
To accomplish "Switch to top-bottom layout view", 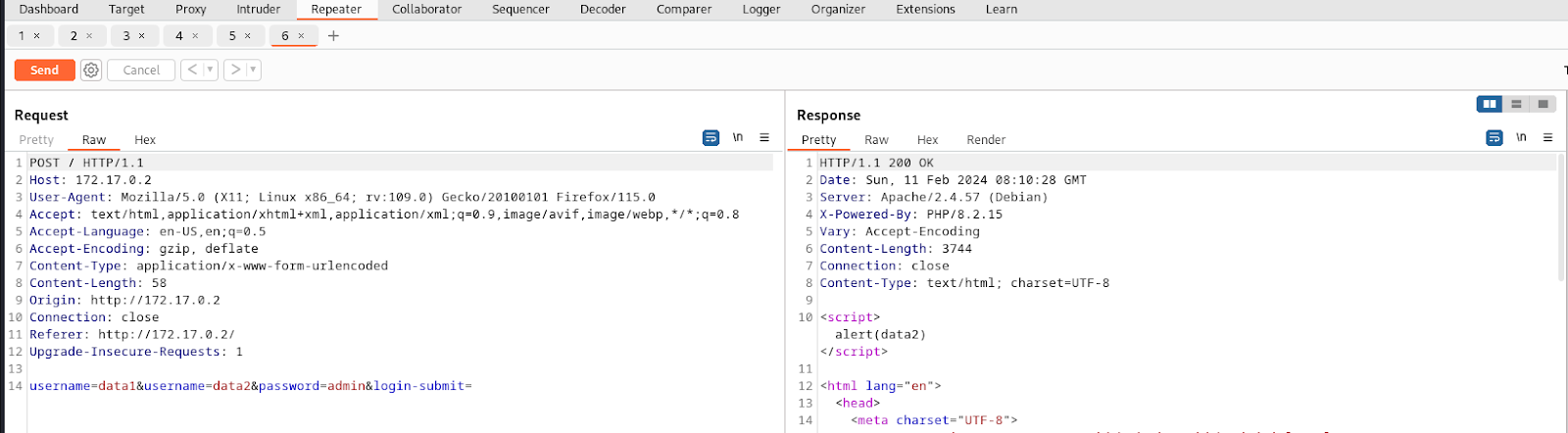I will 1516,104.
